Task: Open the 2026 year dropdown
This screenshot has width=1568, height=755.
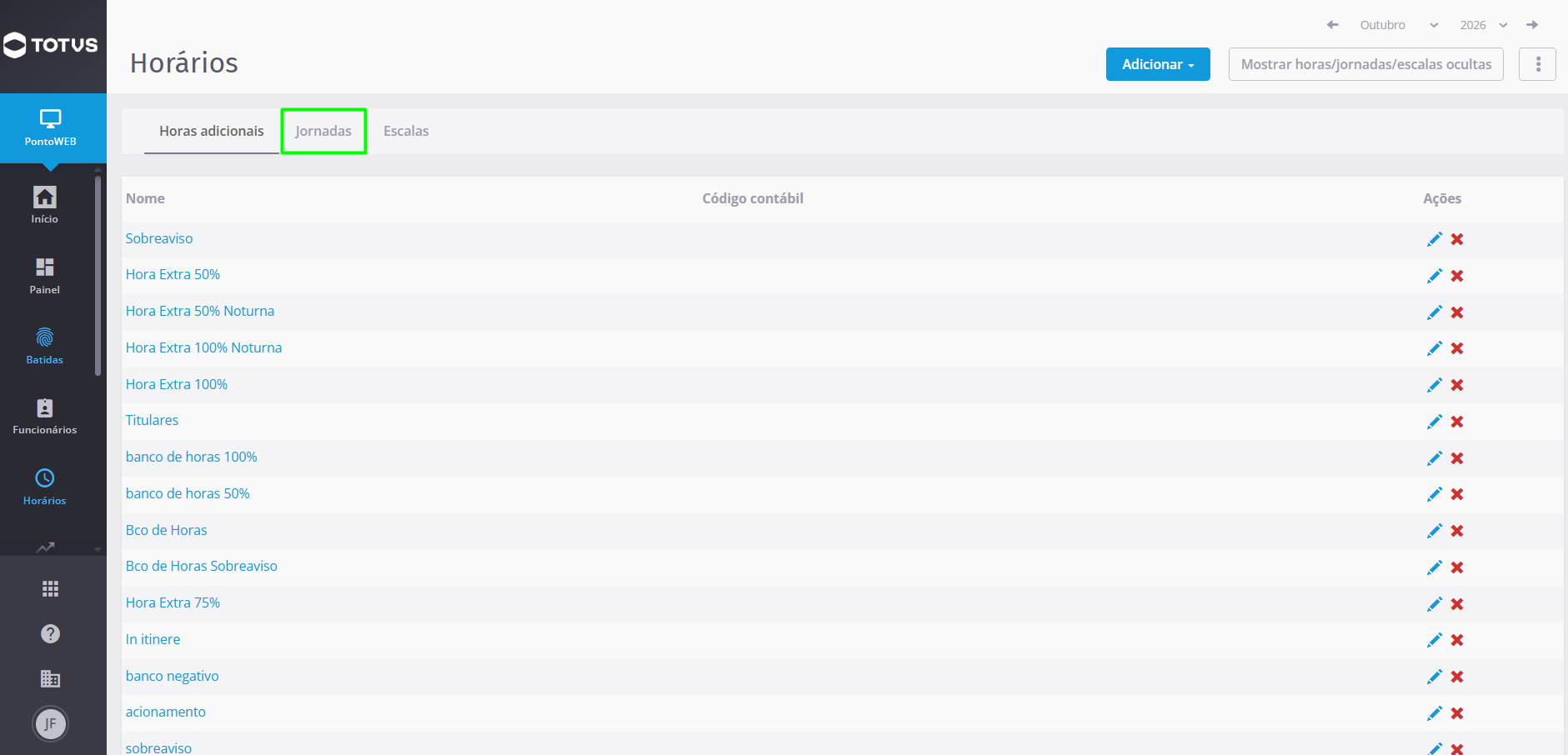Action: click(1484, 25)
